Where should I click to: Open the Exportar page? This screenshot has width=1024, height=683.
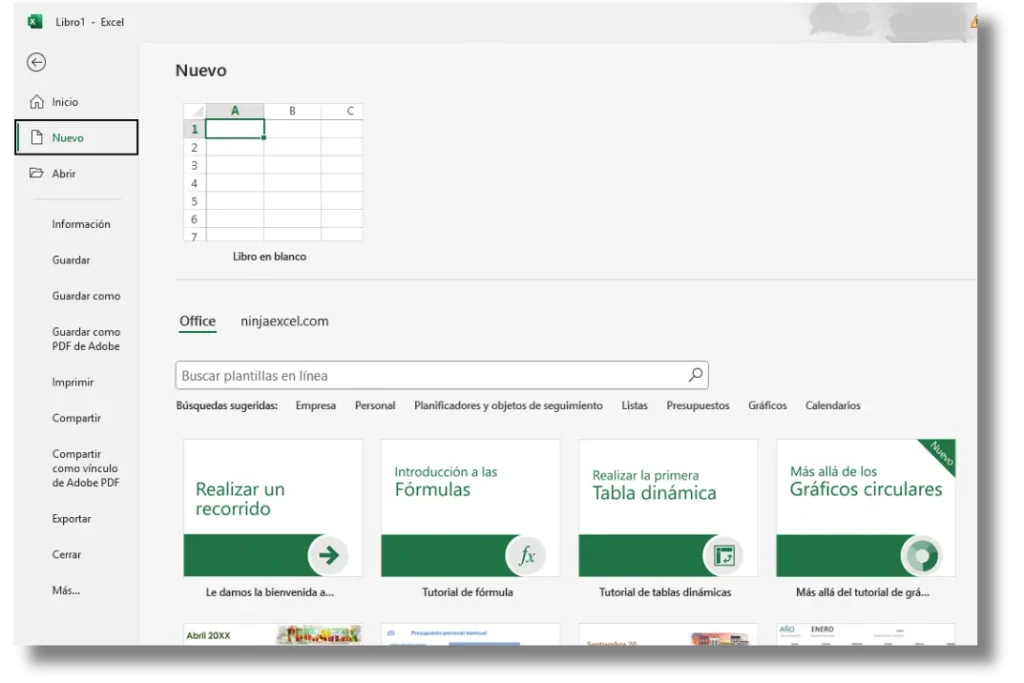72,518
